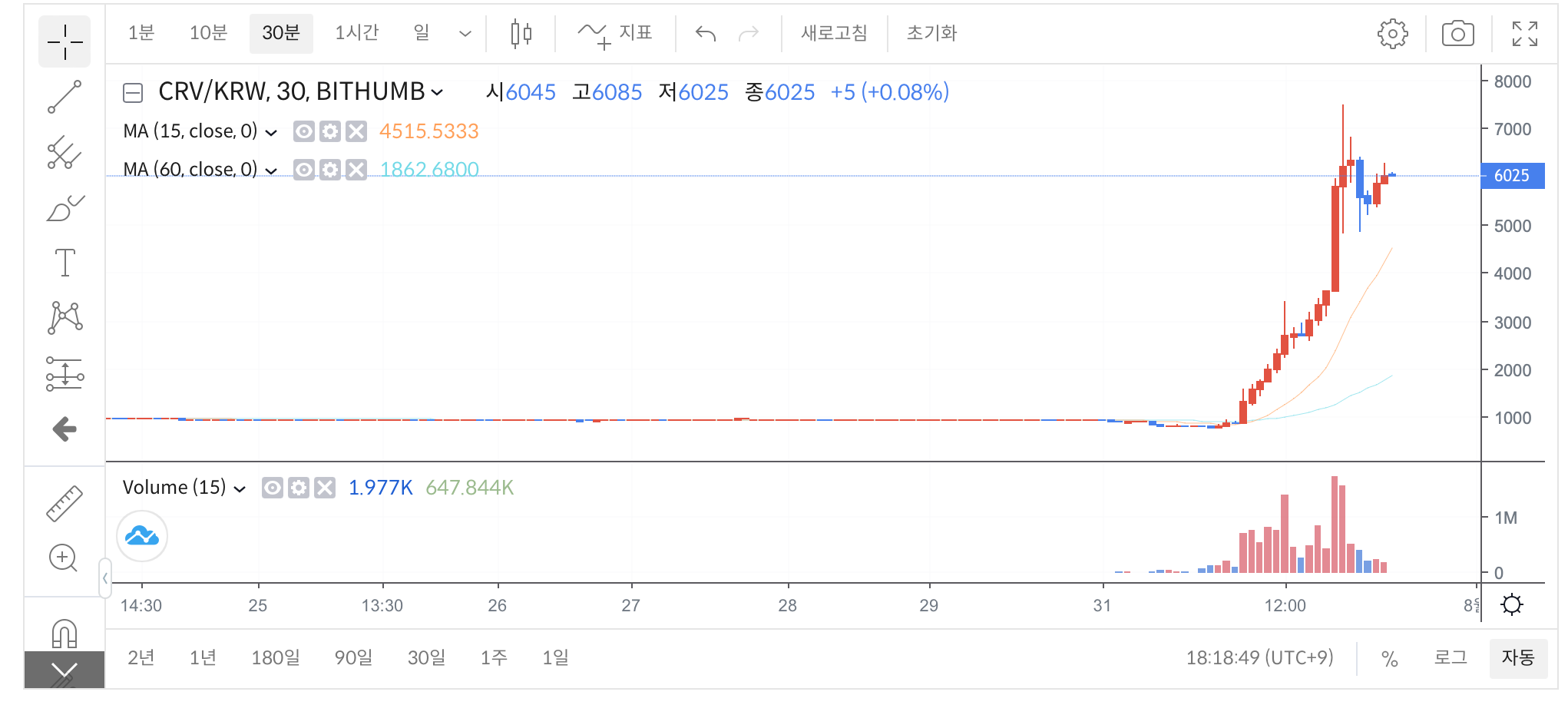Take a chart screenshot
The height and width of the screenshot is (705, 1568).
point(1458,33)
